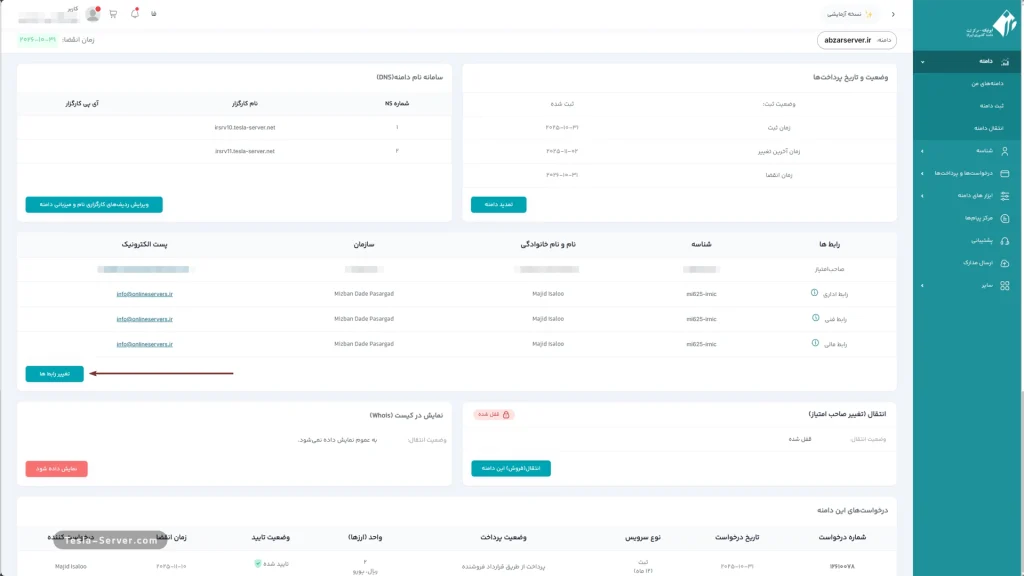Click info icon beside رابط فنی
Image resolution: width=1024 pixels, height=576 pixels.
tap(814, 318)
